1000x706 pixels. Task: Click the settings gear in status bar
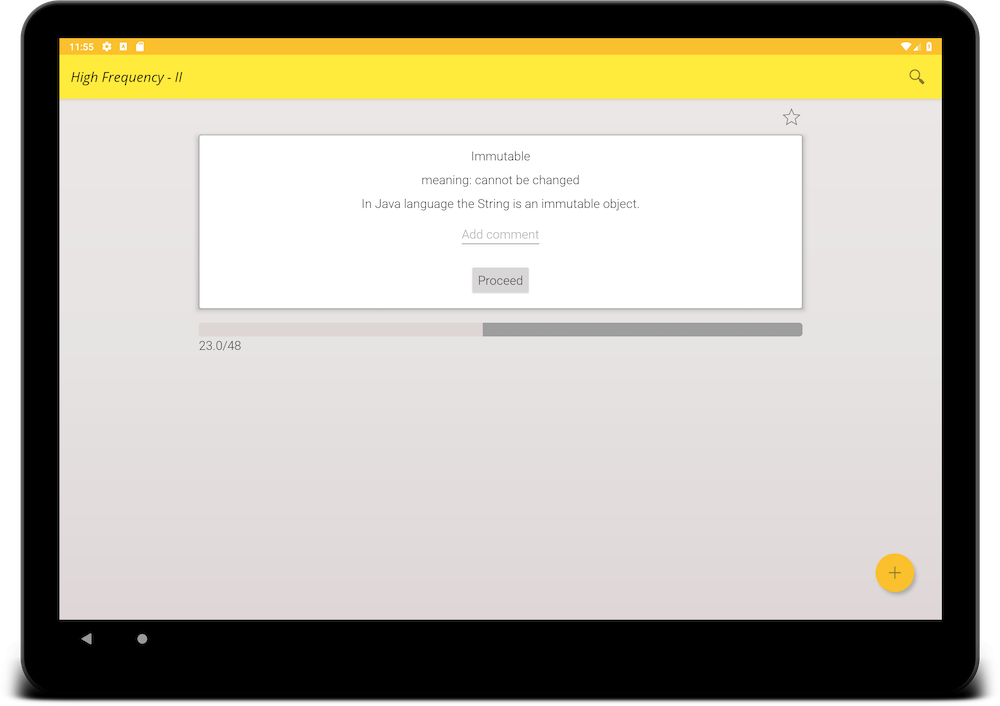click(107, 47)
